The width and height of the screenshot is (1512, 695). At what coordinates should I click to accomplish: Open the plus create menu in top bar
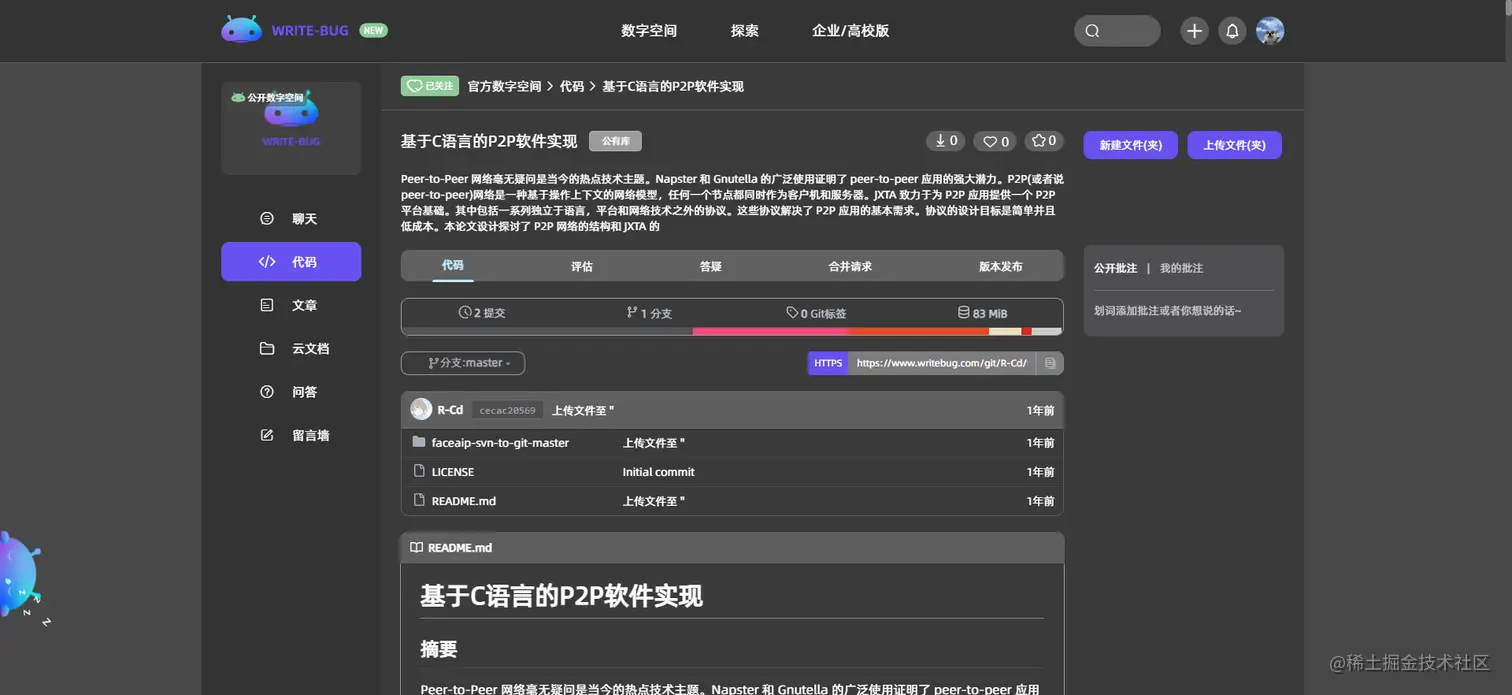pyautogui.click(x=1194, y=31)
